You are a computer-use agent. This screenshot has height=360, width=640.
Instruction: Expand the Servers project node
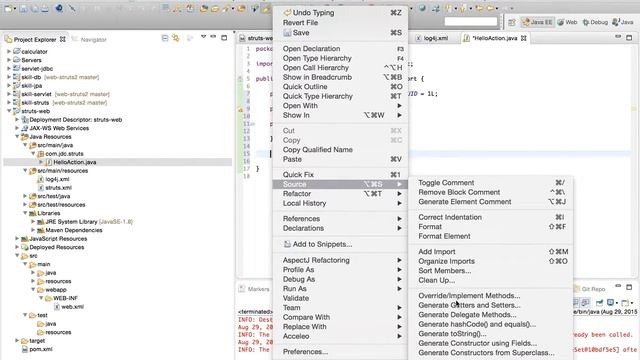9,60
